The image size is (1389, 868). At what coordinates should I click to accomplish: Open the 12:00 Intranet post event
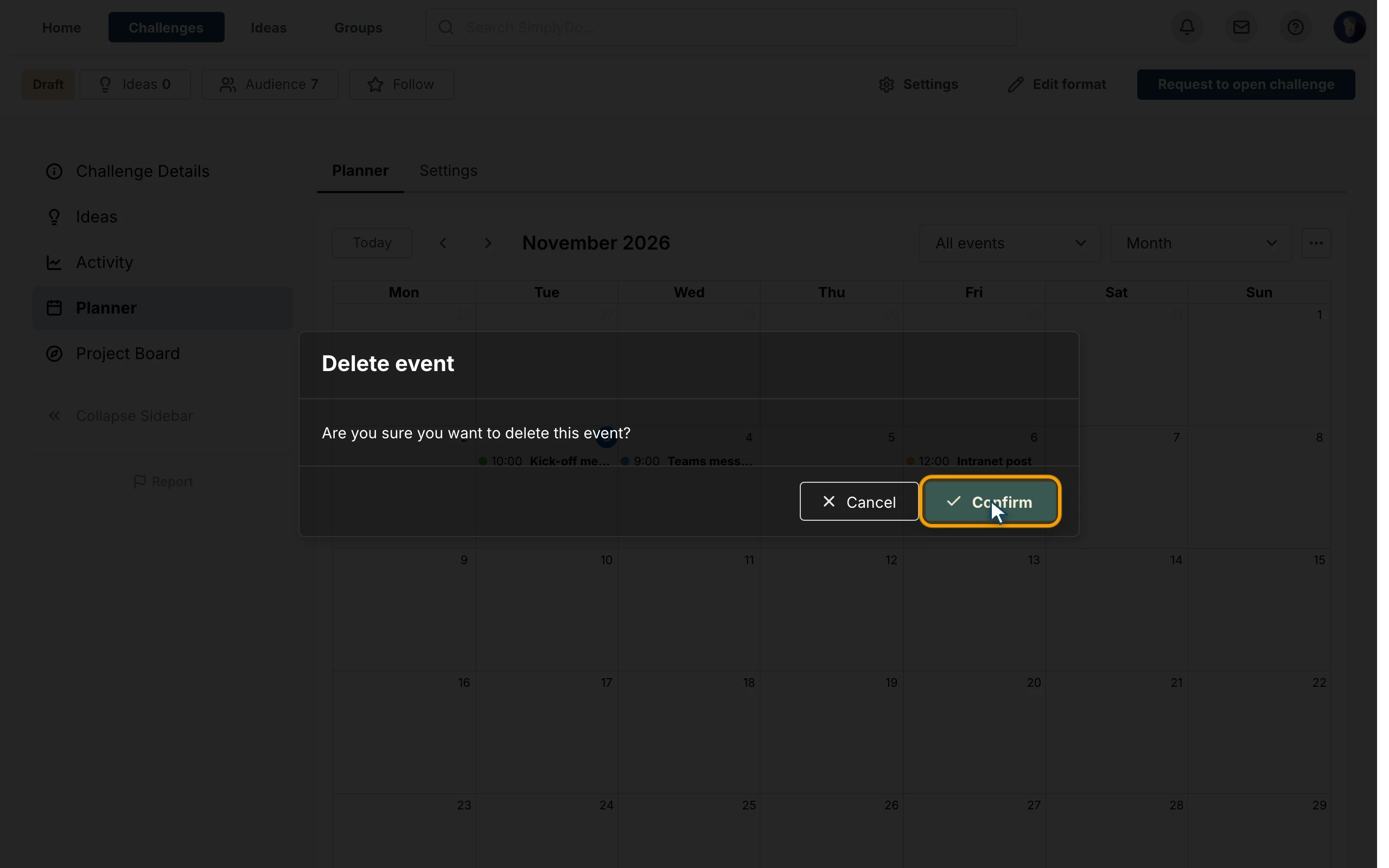point(969,461)
